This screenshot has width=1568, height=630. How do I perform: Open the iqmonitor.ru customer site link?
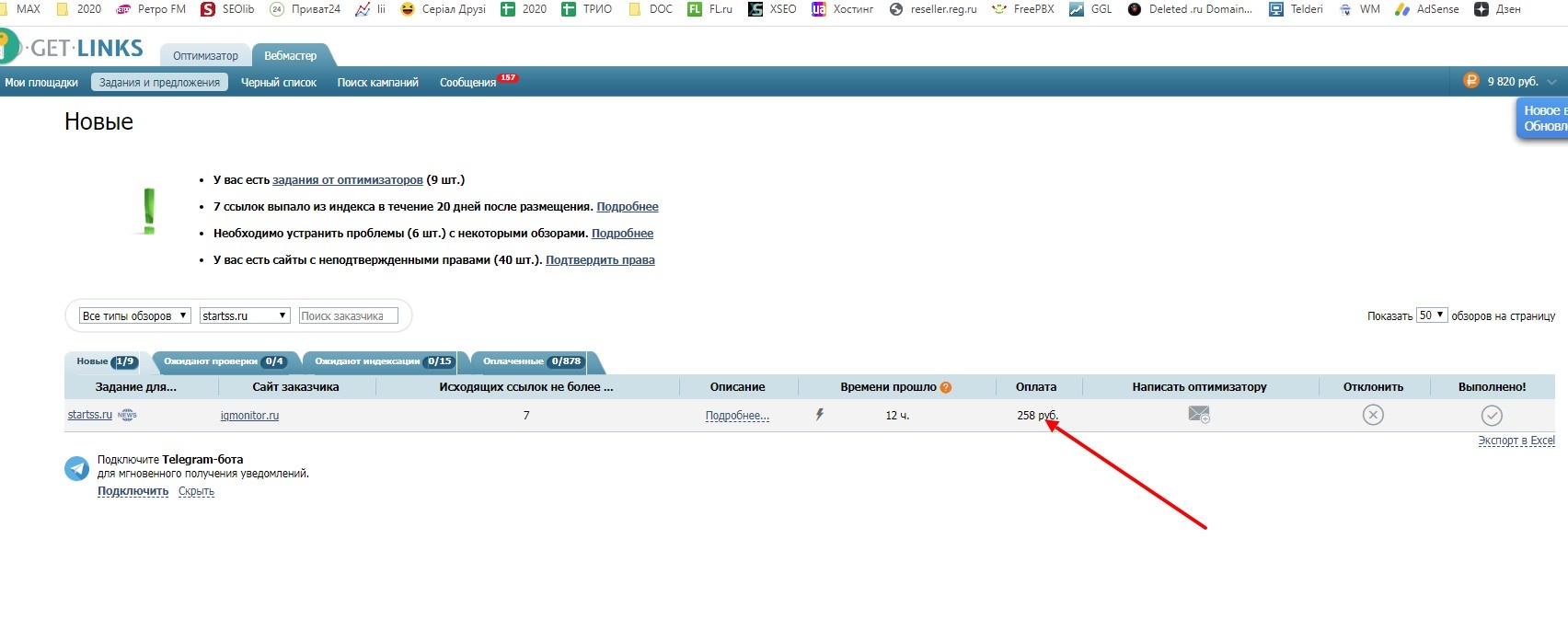pos(249,416)
